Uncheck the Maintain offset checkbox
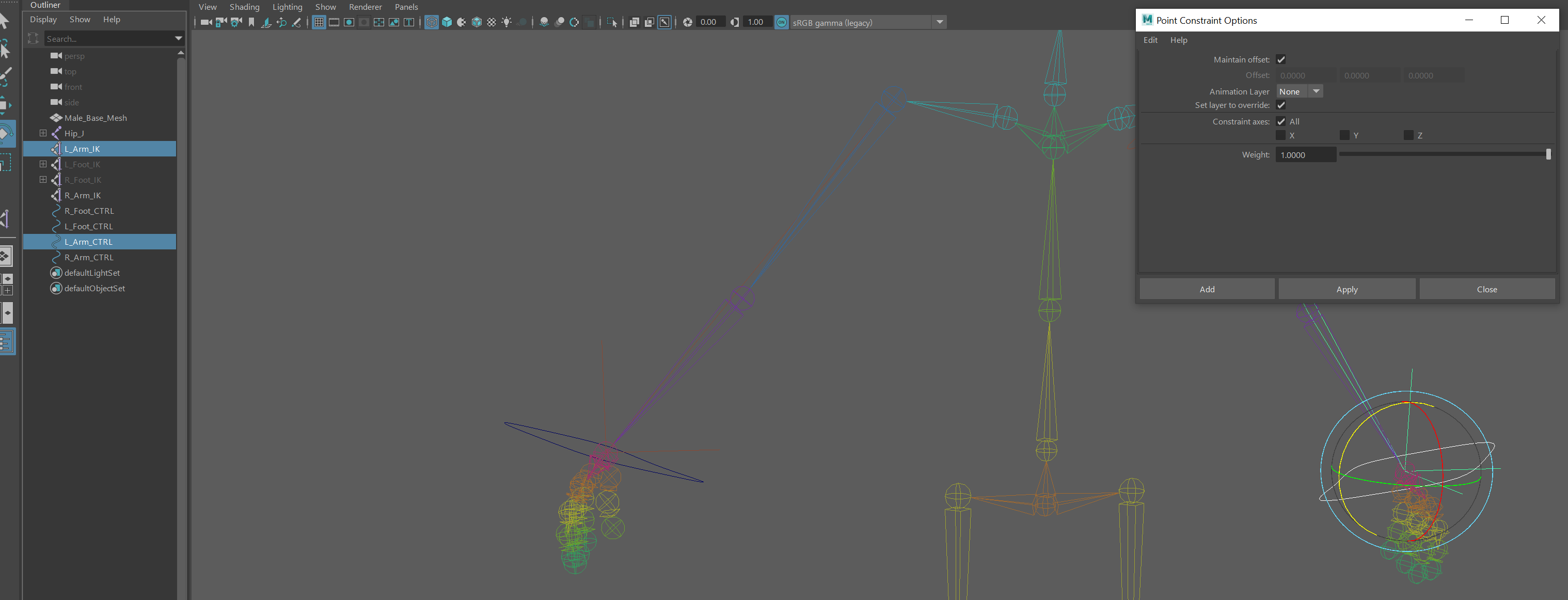The width and height of the screenshot is (1568, 600). pos(1281,59)
